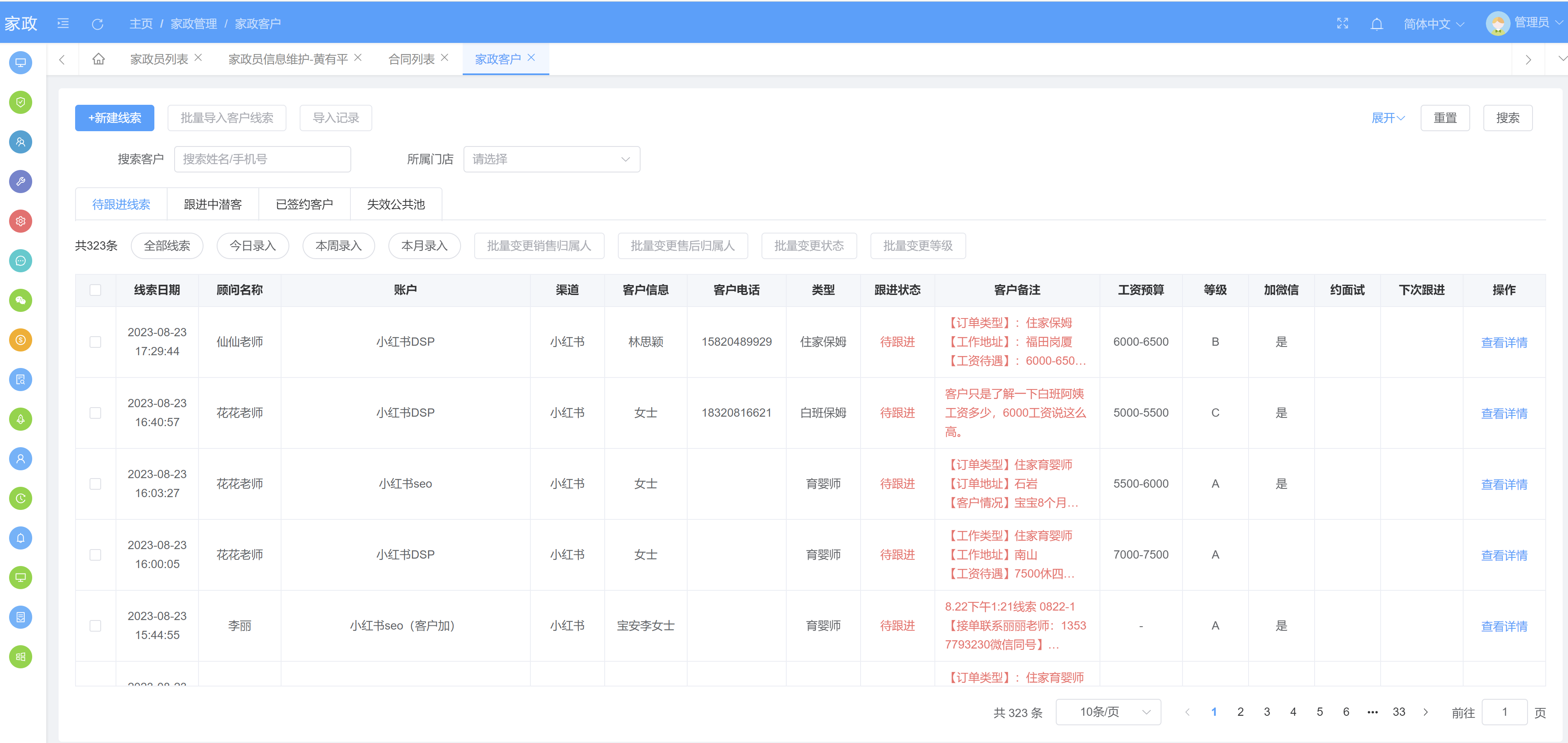Viewport: 1568px width, 743px height.
Task: Click 批量变更销售归属人
Action: pos(539,246)
